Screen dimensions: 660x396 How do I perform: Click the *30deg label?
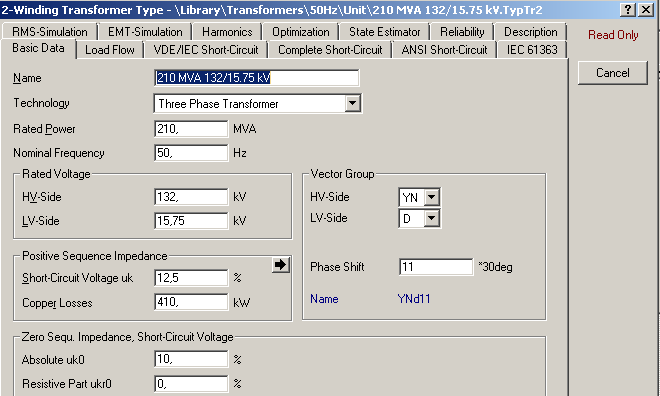(495, 267)
